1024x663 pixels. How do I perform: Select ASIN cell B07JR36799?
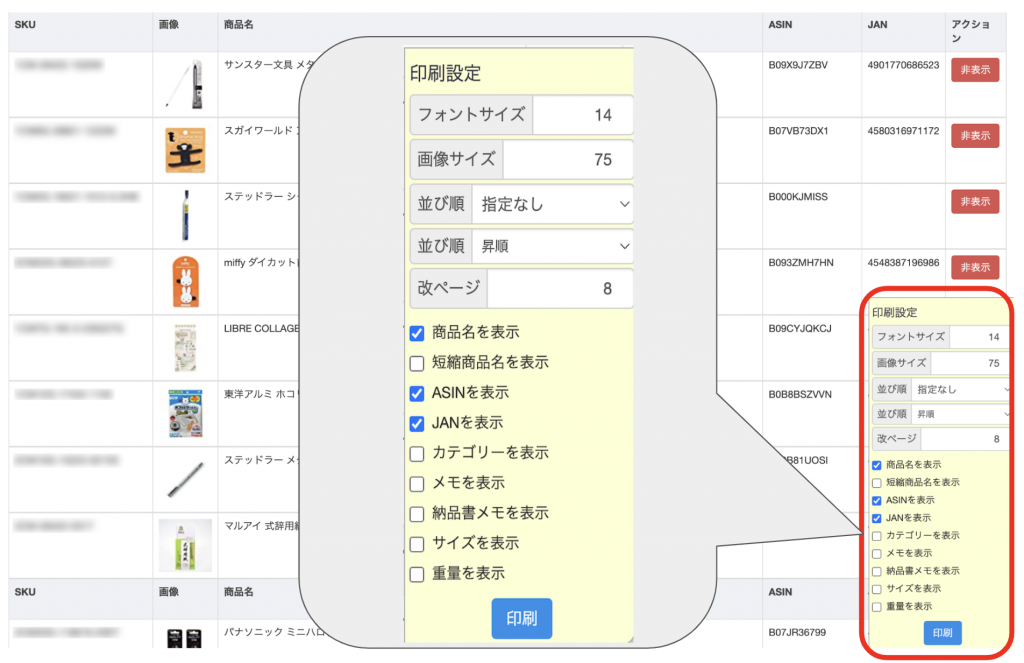coord(797,632)
